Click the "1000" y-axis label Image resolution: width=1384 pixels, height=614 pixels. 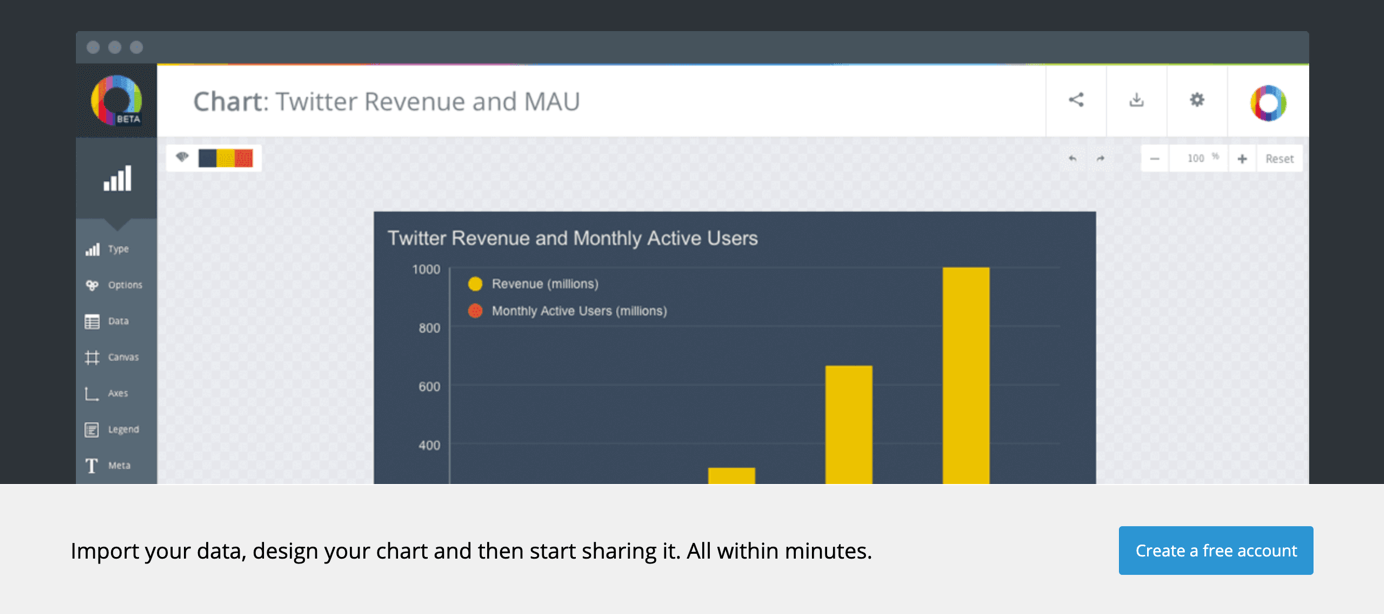(x=426, y=269)
